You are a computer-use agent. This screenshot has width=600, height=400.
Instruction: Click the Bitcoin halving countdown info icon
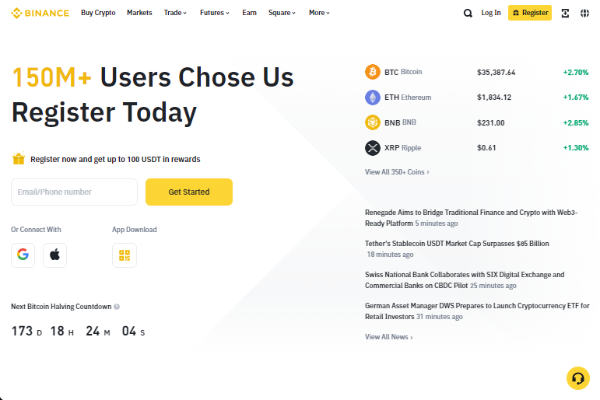[117, 307]
